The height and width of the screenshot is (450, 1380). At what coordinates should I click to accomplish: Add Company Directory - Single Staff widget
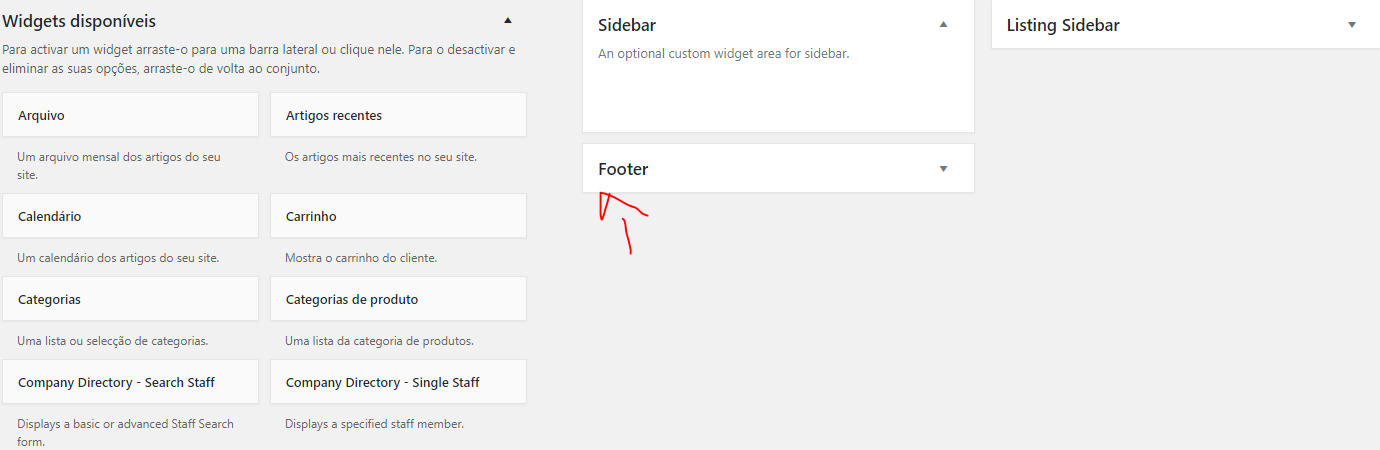[x=398, y=382]
